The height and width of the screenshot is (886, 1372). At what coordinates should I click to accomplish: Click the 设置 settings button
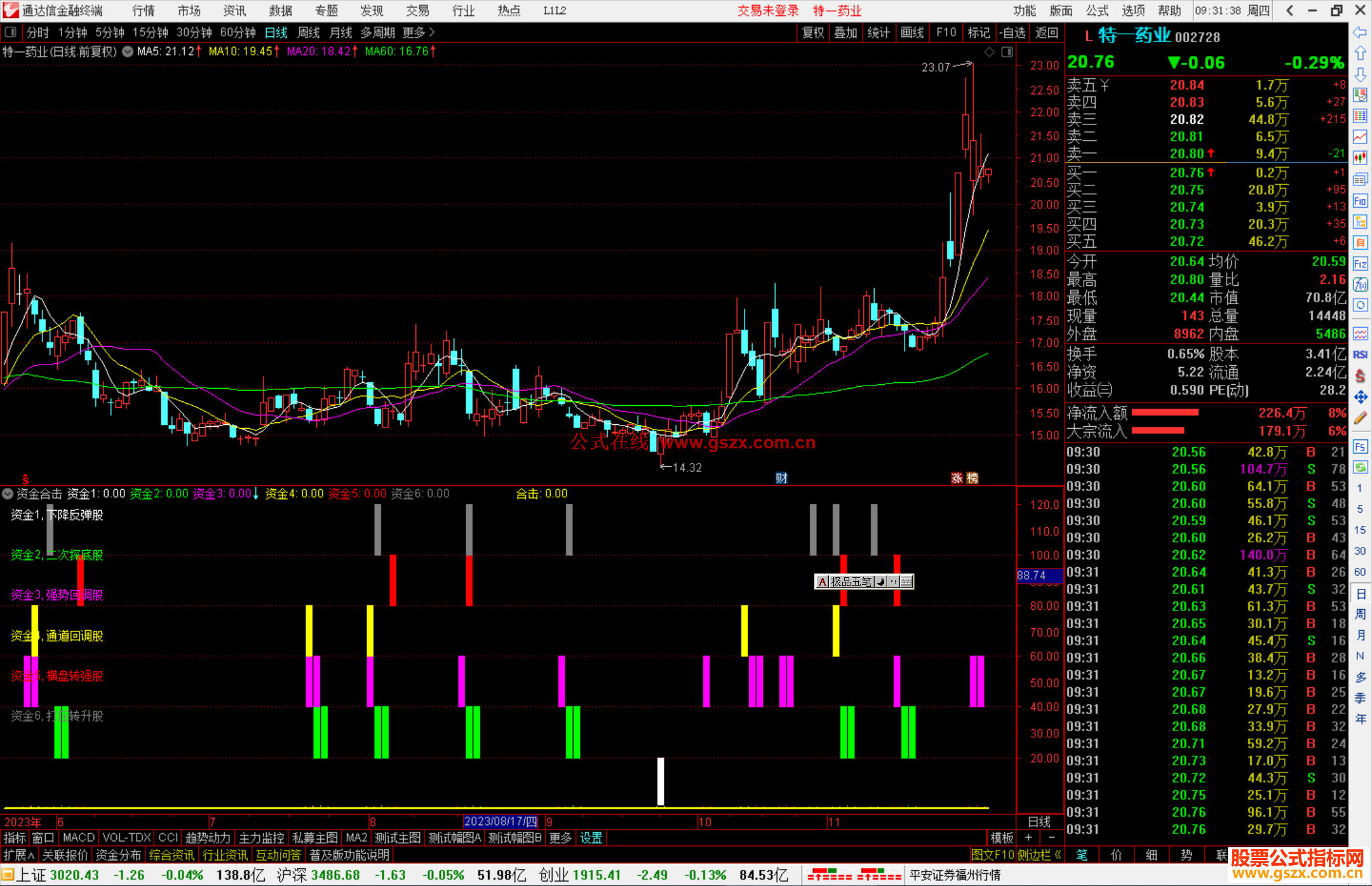pyautogui.click(x=591, y=838)
